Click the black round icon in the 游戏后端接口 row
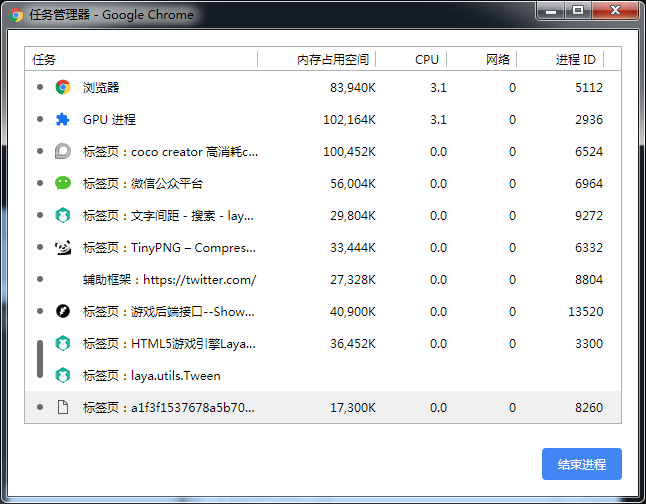Image resolution: width=646 pixels, height=504 pixels. (63, 311)
